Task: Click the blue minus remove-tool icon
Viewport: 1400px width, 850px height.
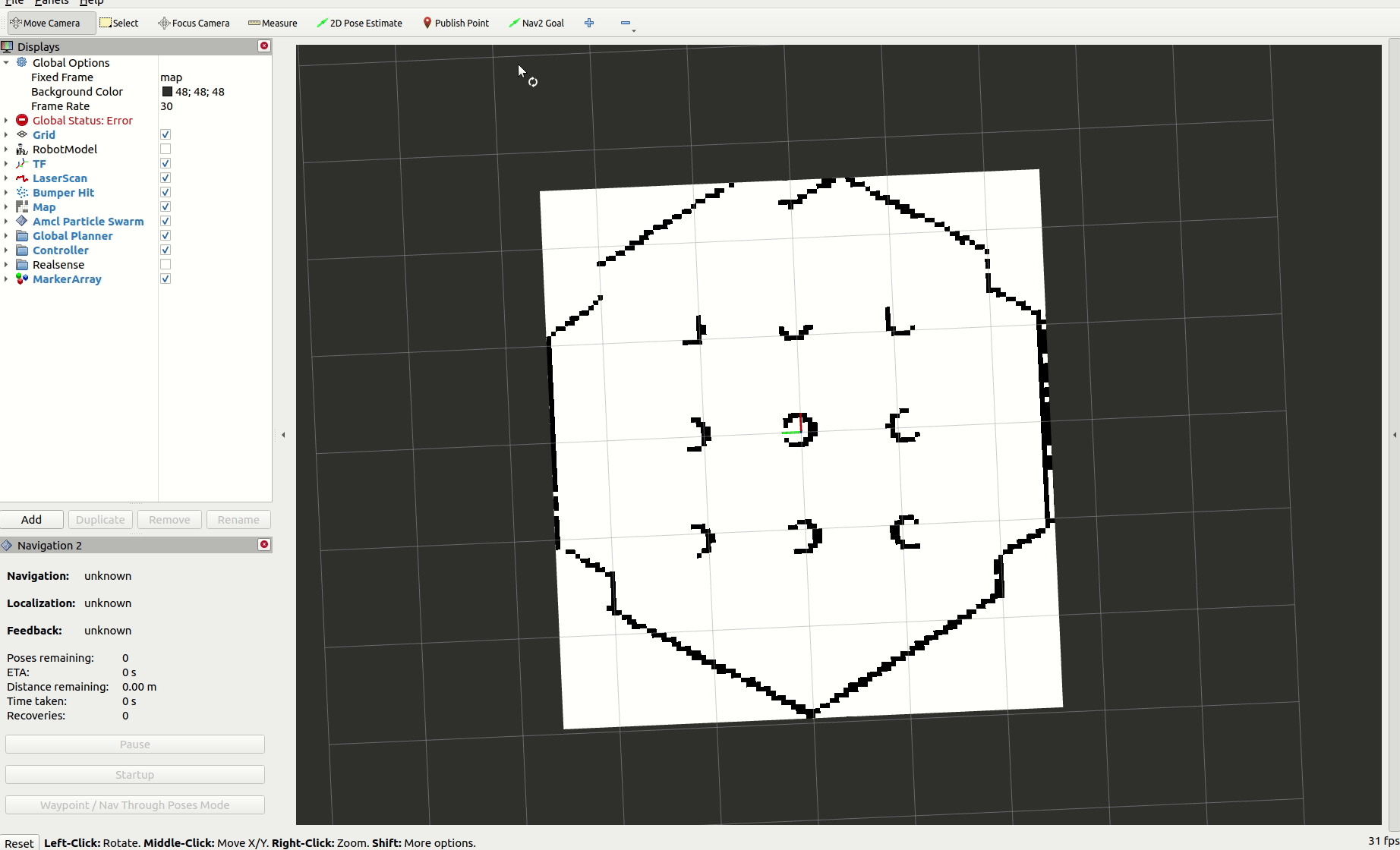Action: click(x=626, y=23)
